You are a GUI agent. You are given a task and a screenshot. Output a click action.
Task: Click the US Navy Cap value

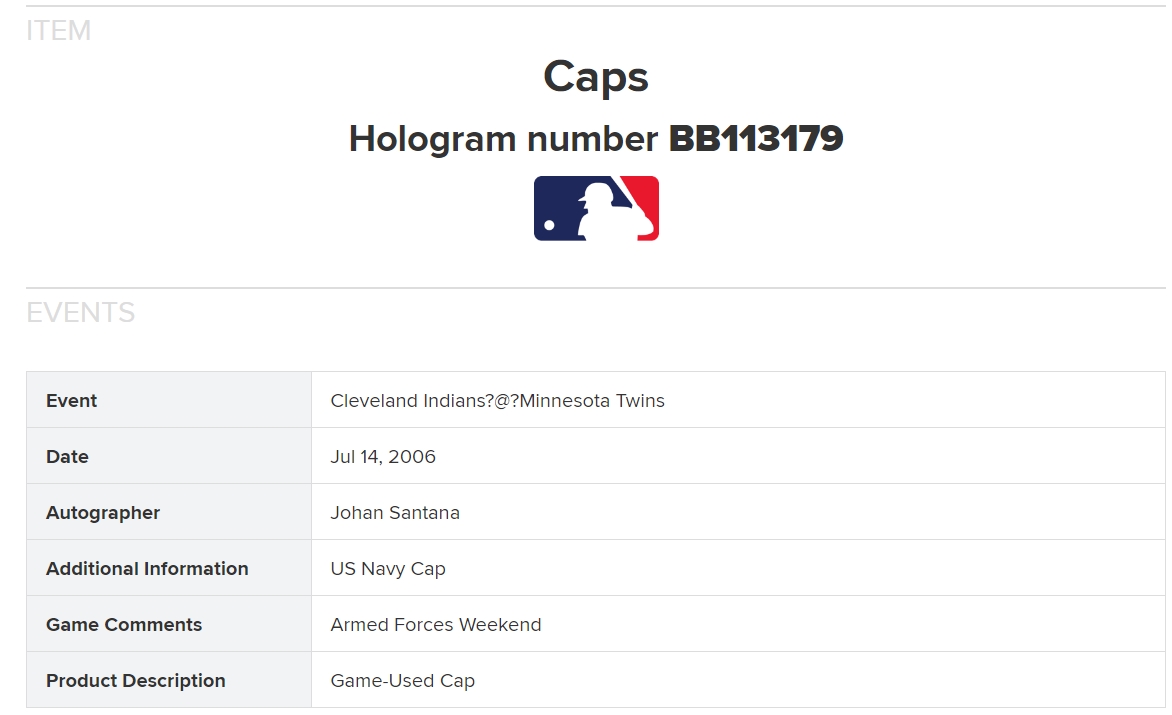click(x=388, y=569)
